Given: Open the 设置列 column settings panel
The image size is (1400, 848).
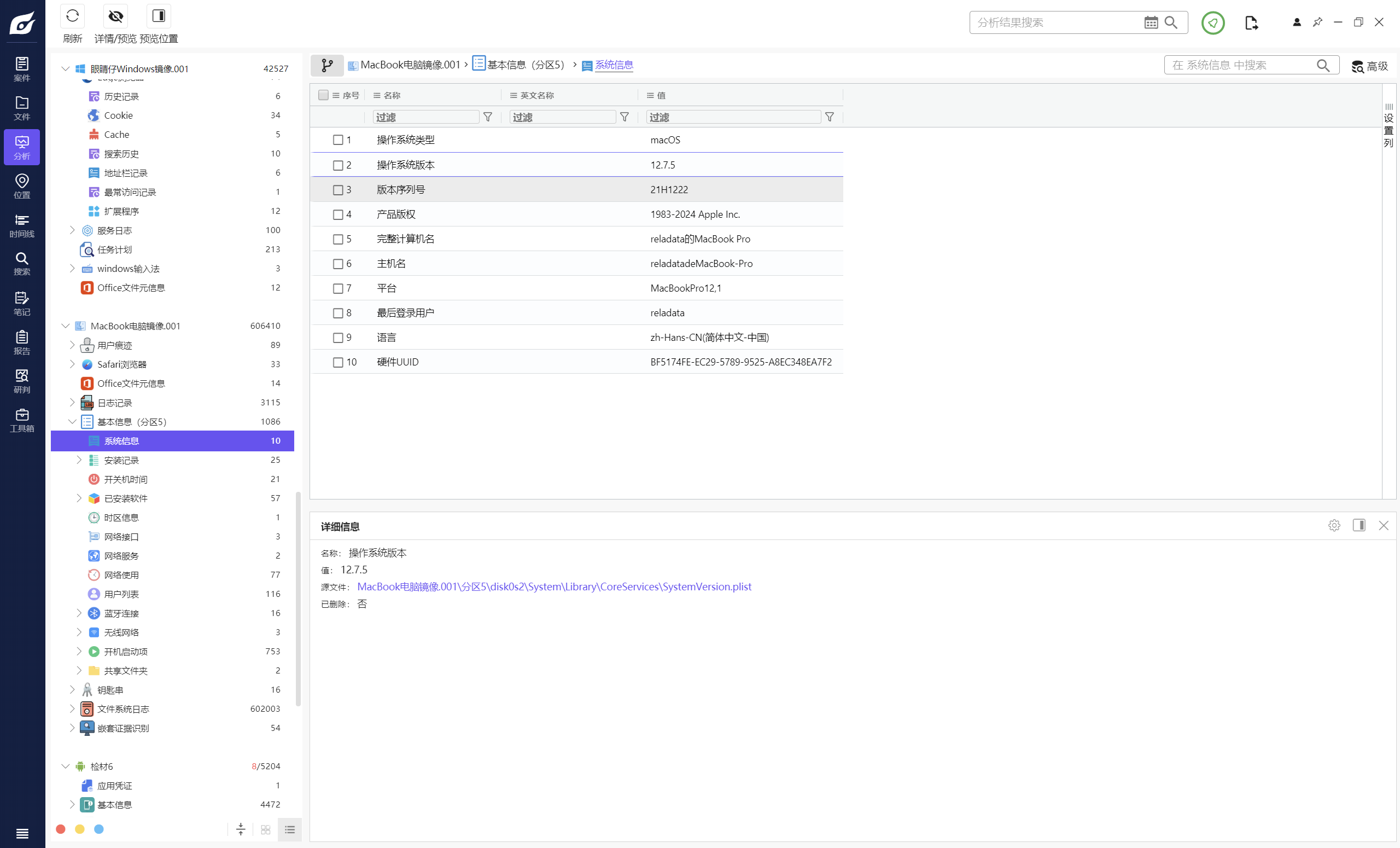Looking at the screenshot, I should pos(1389,126).
